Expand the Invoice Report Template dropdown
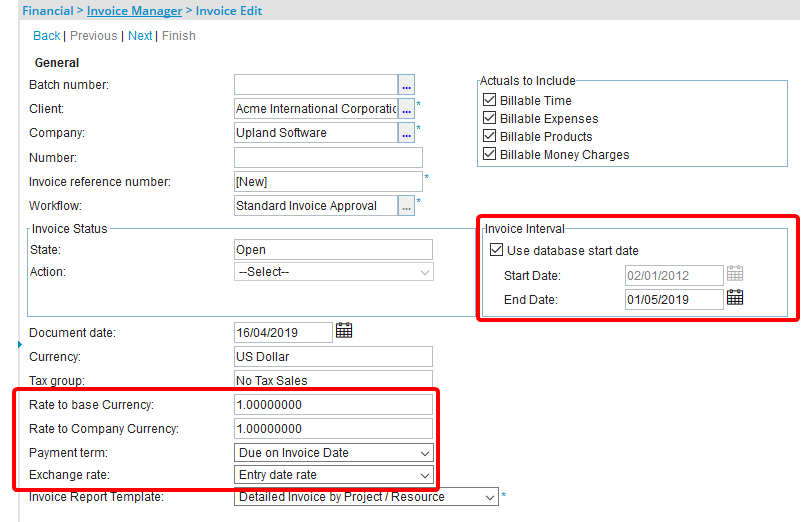Viewport: 812px width, 522px height. 365,497
